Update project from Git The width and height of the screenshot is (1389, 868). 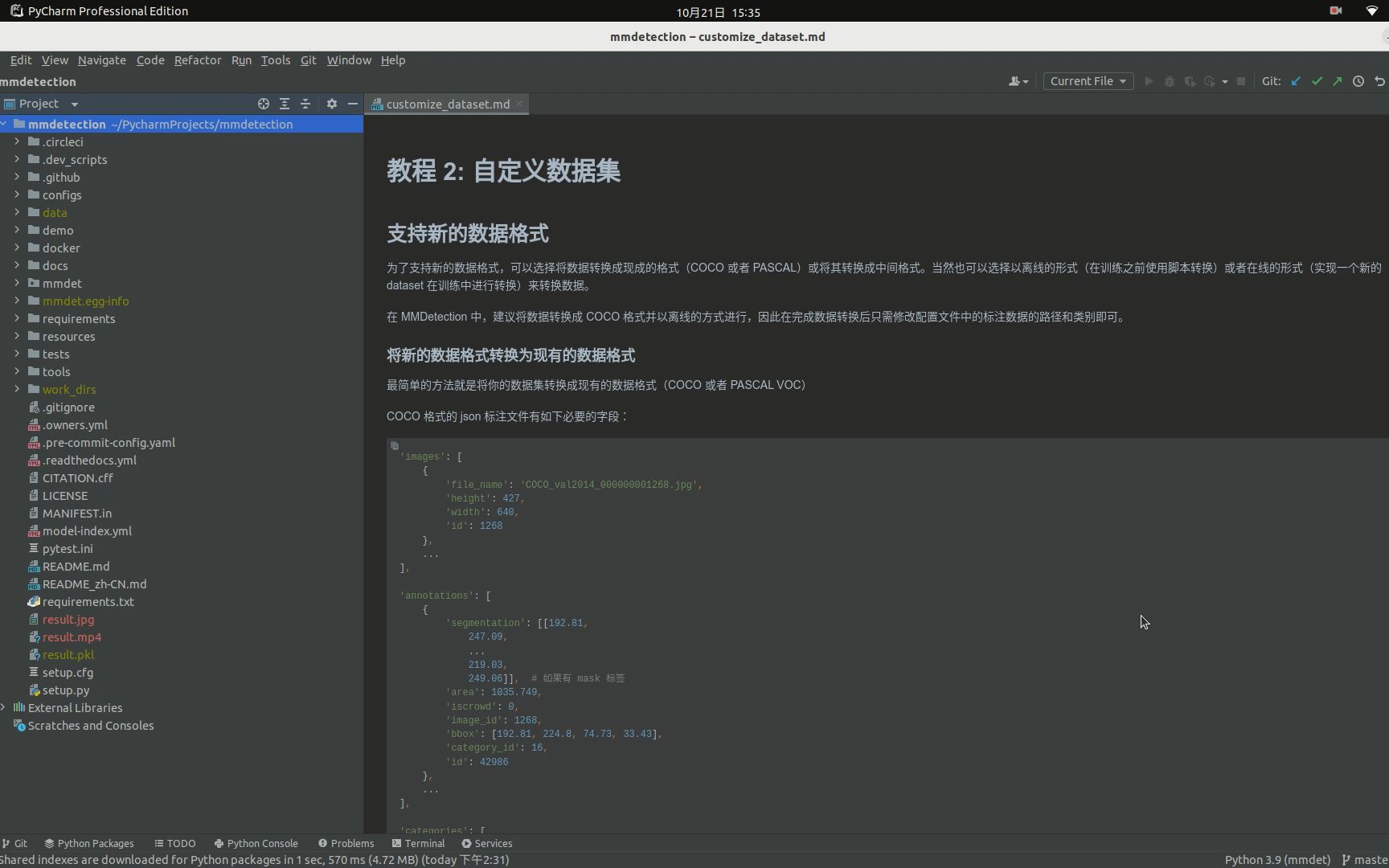point(1296,81)
